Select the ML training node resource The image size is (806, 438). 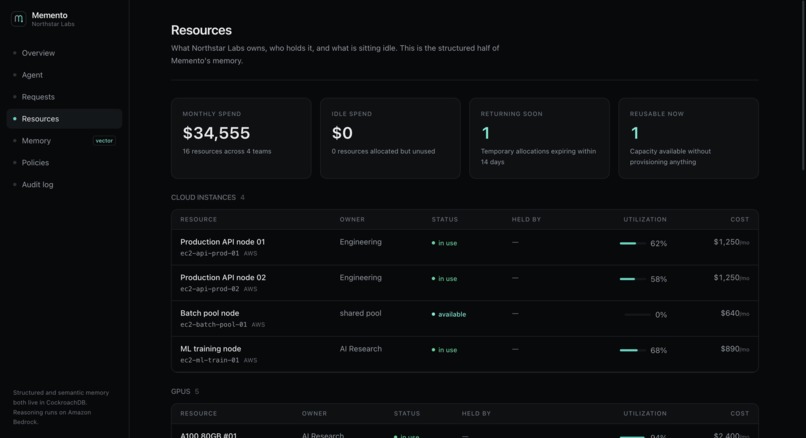coord(465,354)
